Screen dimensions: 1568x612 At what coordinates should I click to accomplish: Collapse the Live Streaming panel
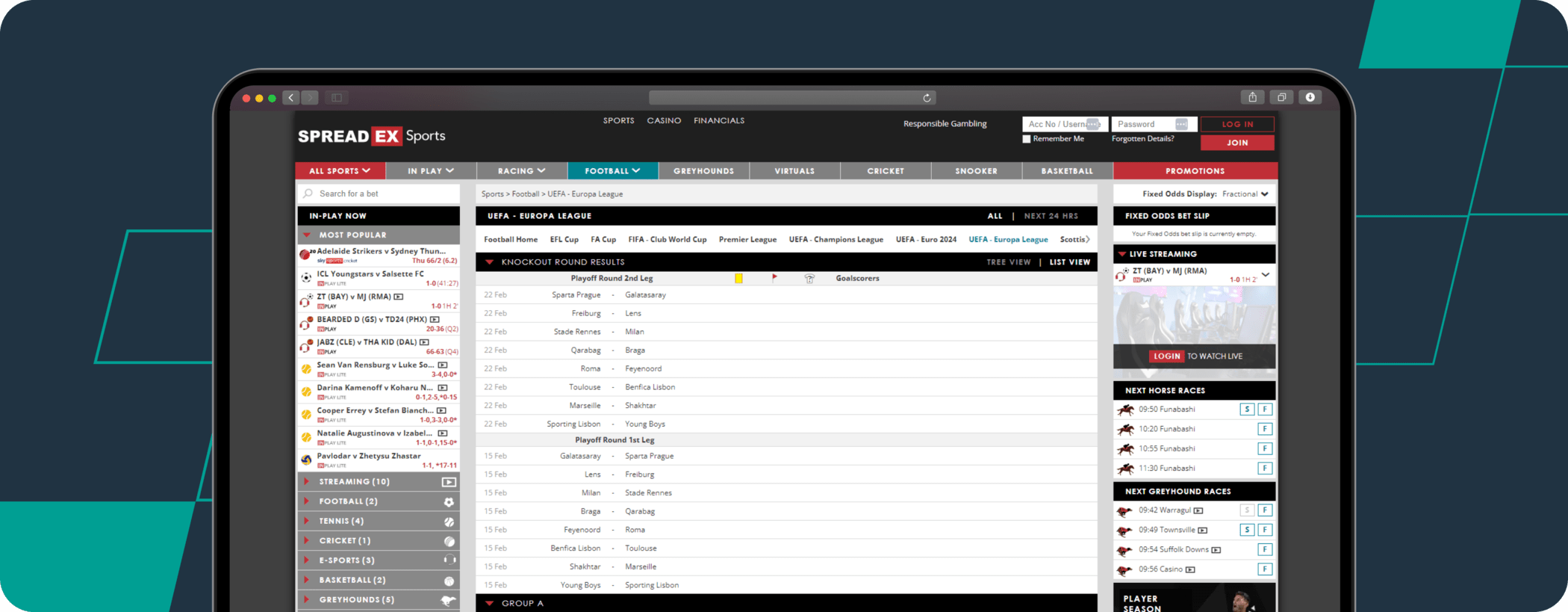1121,254
